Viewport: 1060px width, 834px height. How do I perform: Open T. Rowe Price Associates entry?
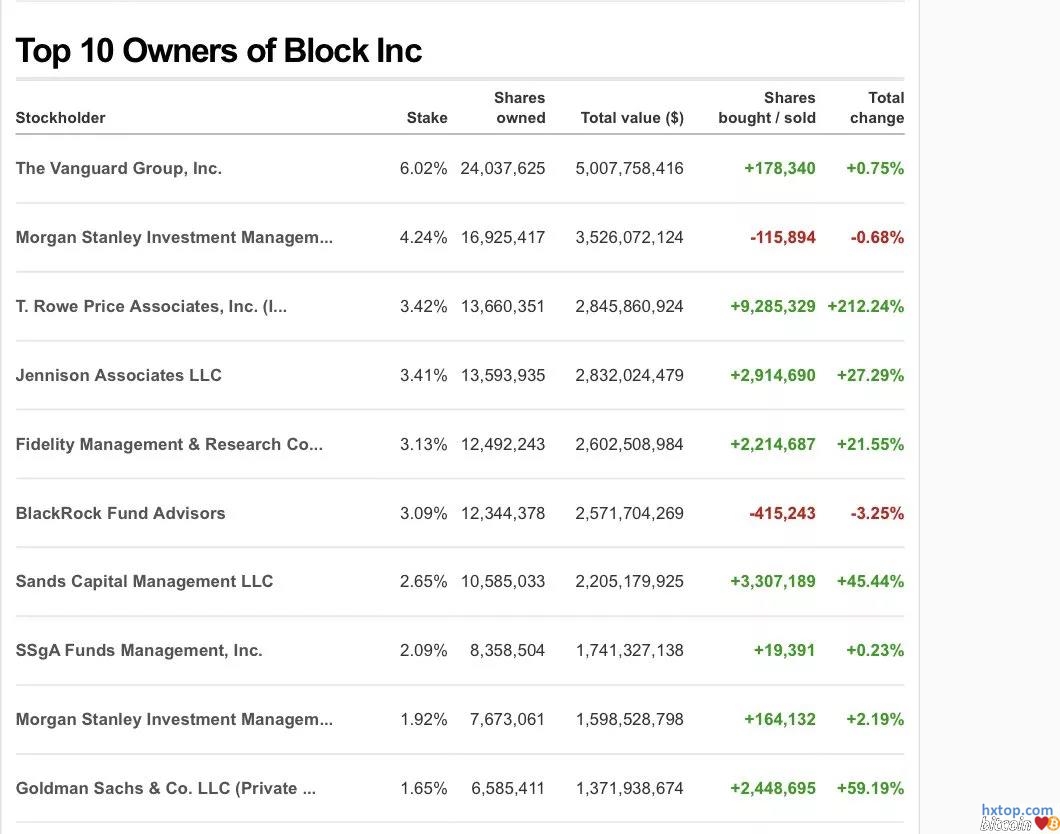[x=151, y=306]
